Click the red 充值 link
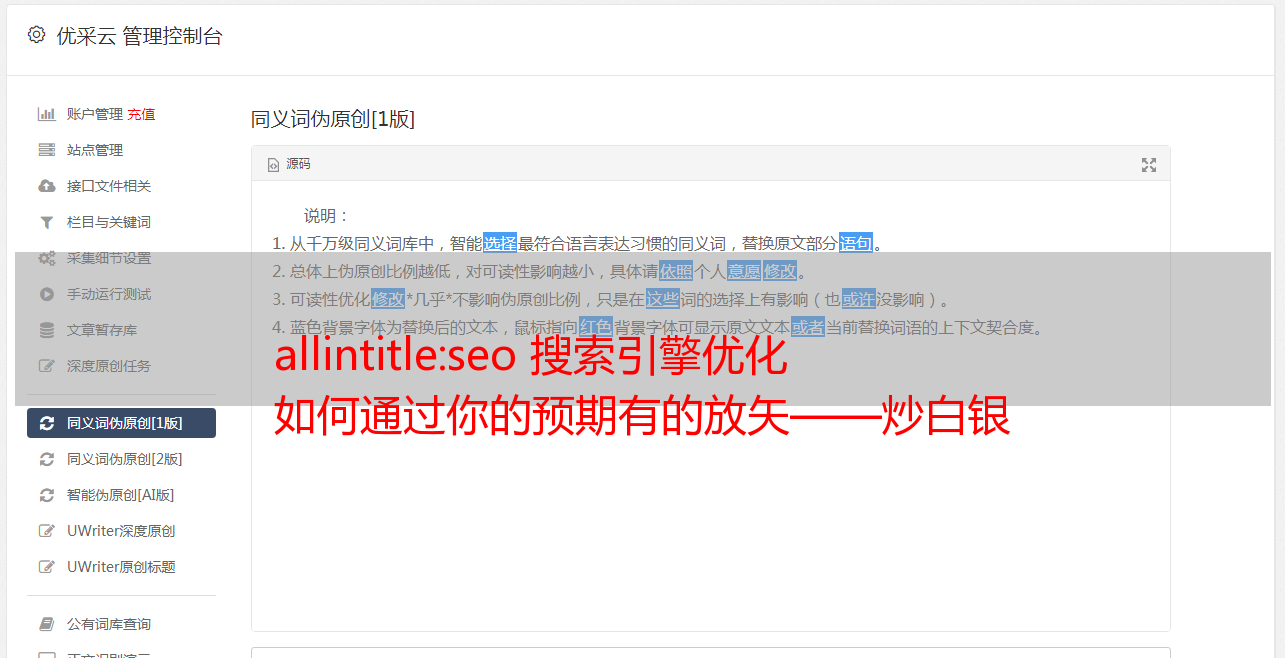Viewport: 1285px width, 658px height. tap(141, 114)
